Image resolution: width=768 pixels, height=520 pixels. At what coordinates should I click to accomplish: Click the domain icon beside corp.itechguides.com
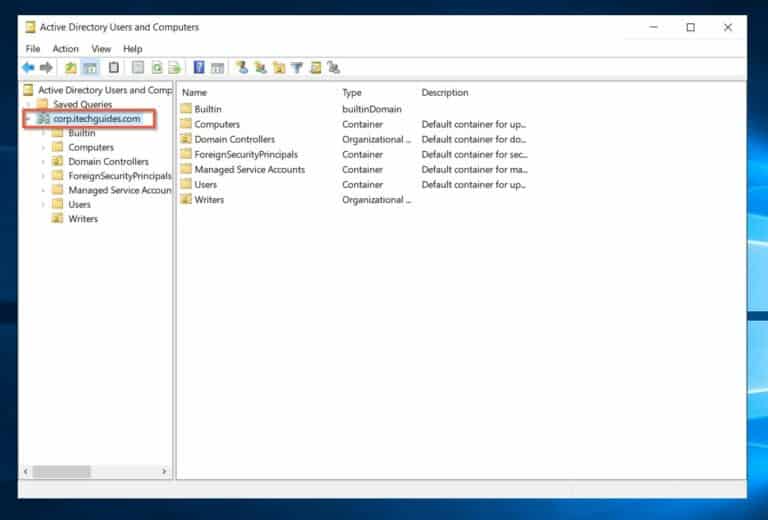tap(44, 118)
